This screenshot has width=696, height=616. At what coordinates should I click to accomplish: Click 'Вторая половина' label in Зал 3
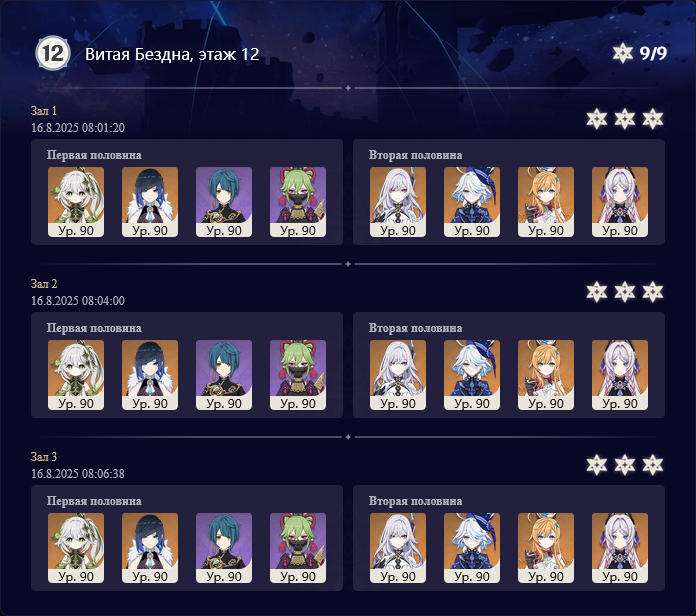coord(415,501)
